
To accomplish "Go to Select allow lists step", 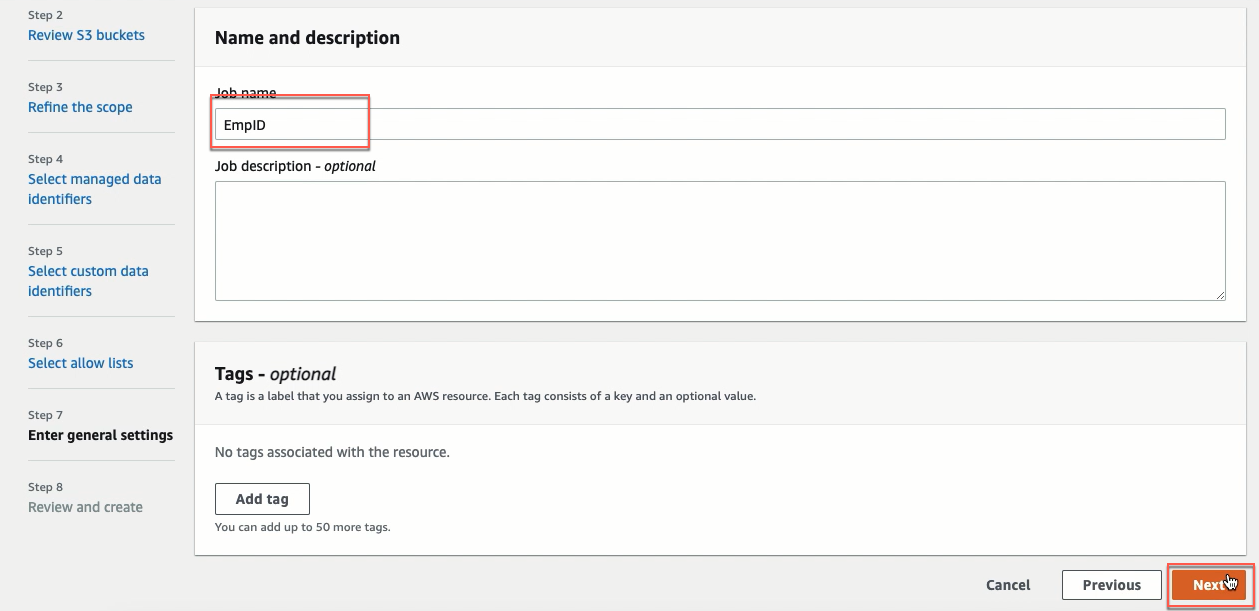I will pyautogui.click(x=80, y=363).
